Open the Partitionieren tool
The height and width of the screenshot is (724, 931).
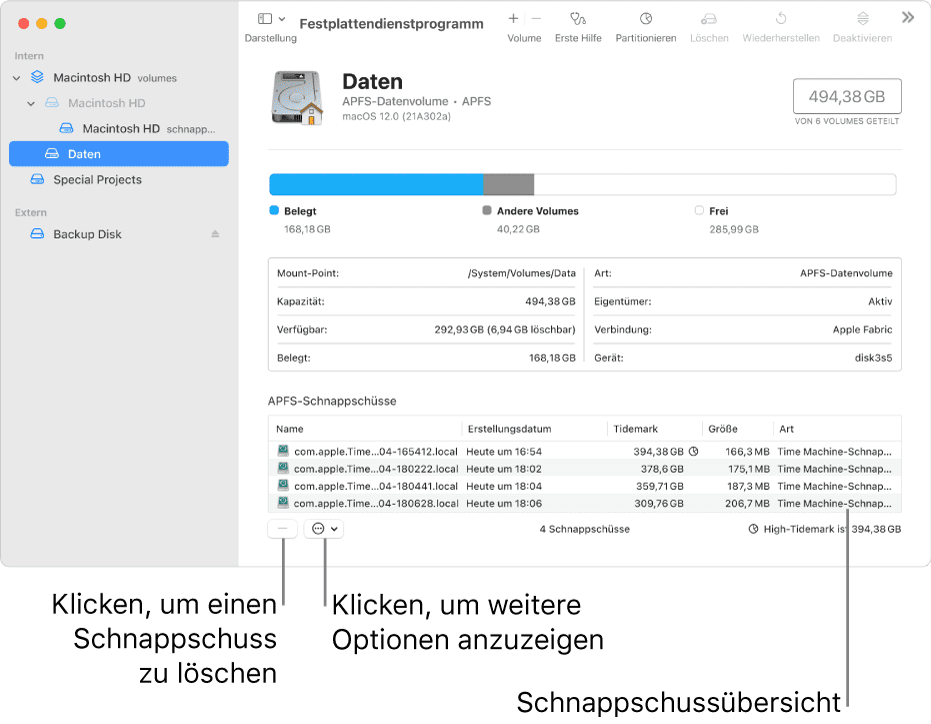[x=646, y=19]
